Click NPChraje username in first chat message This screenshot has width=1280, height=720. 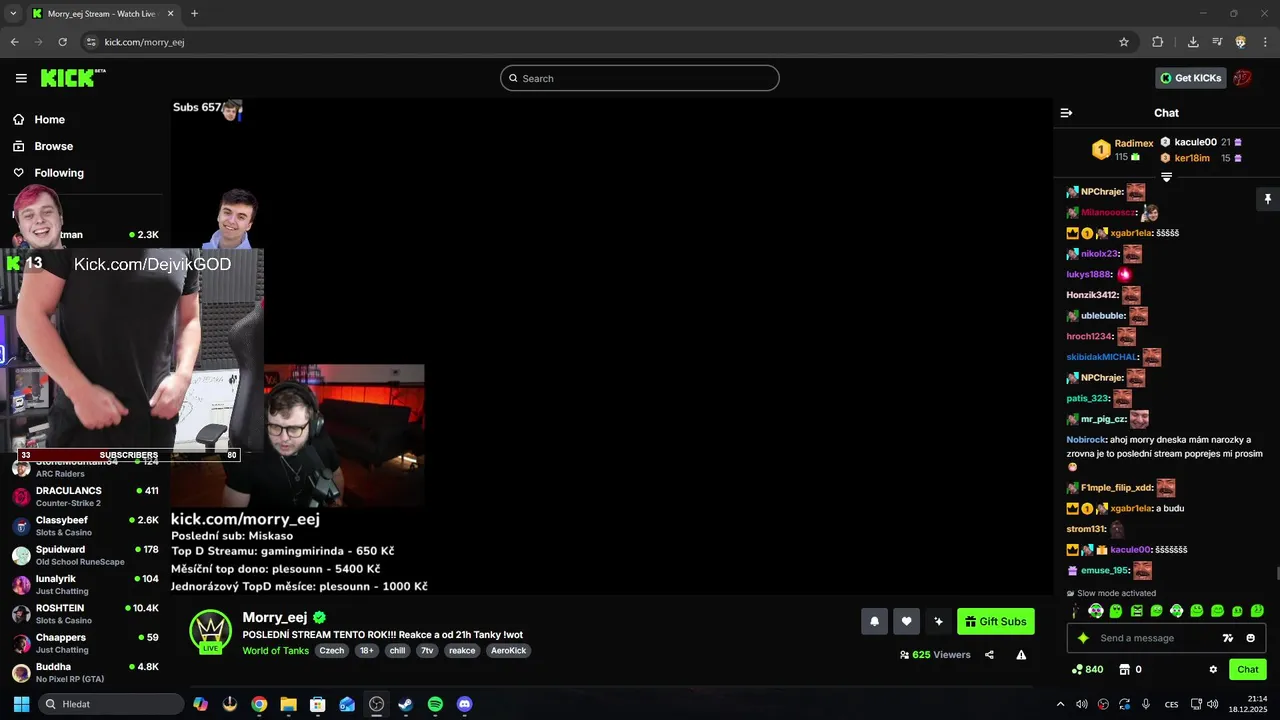pyautogui.click(x=1101, y=192)
